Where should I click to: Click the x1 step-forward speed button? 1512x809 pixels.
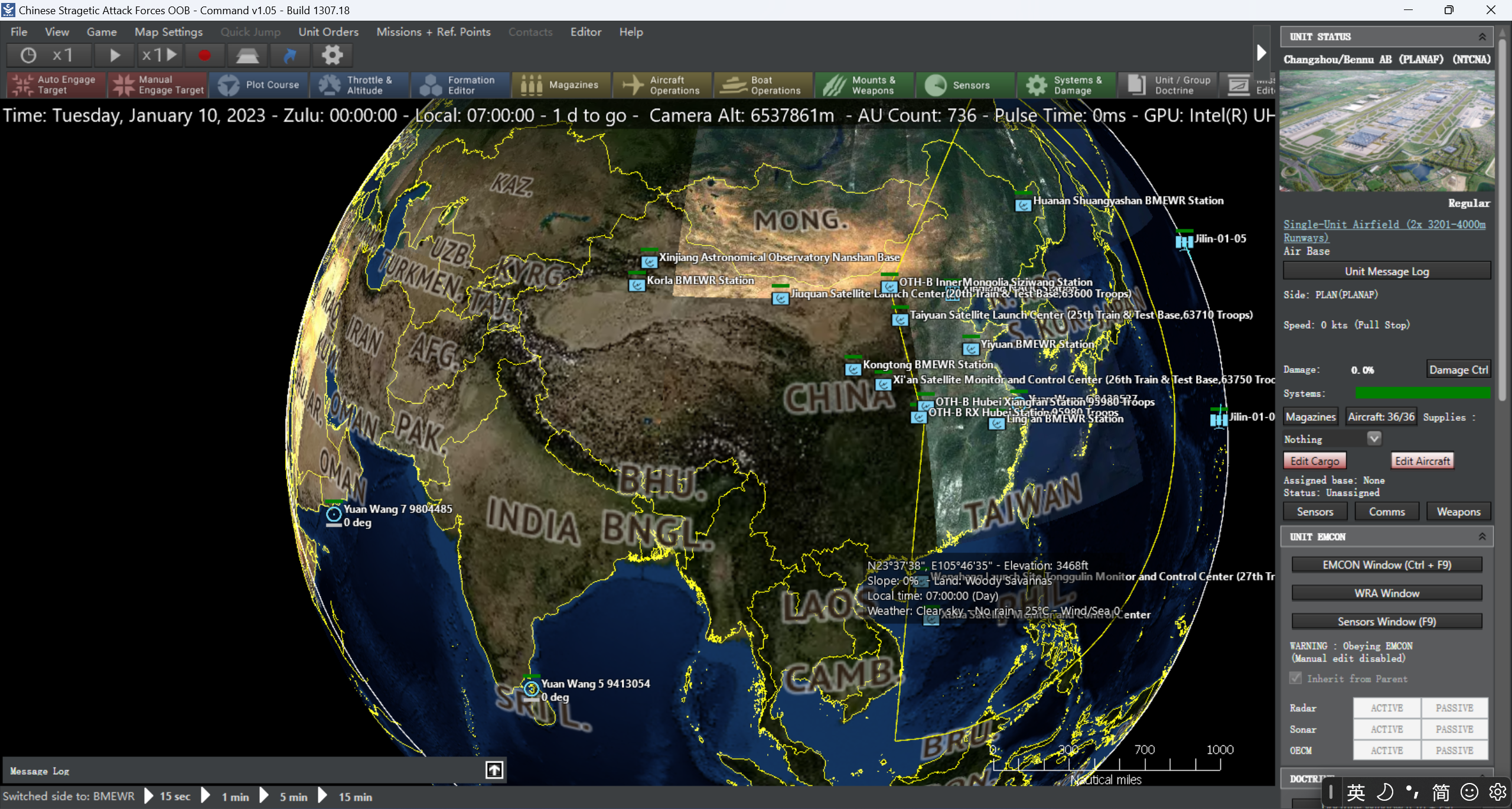[159, 56]
